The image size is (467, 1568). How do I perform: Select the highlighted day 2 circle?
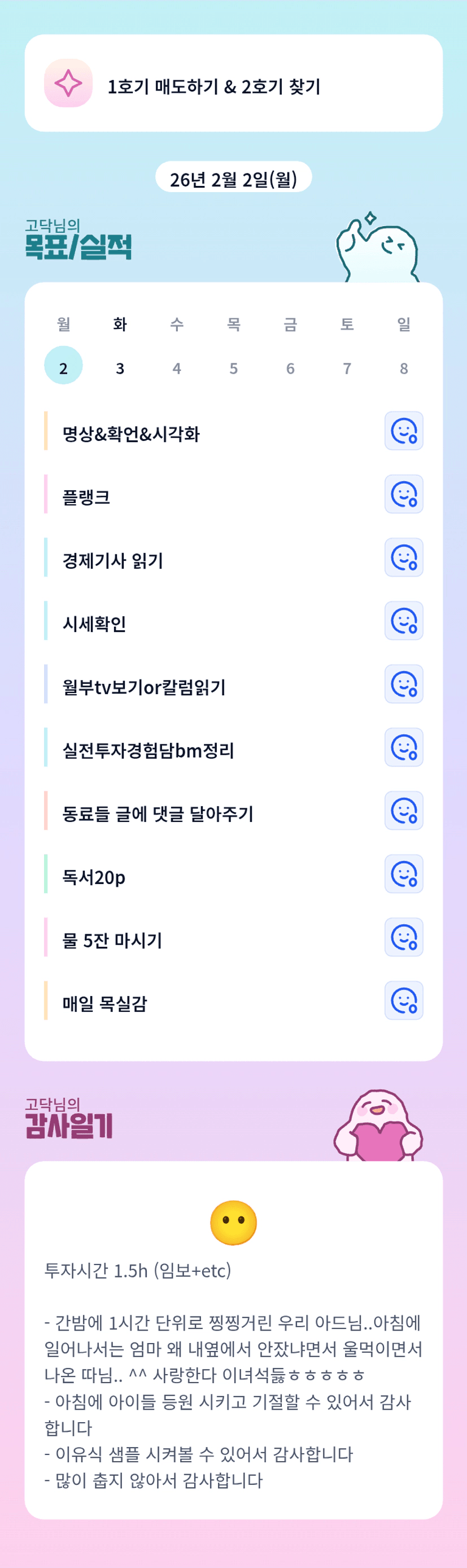click(63, 365)
